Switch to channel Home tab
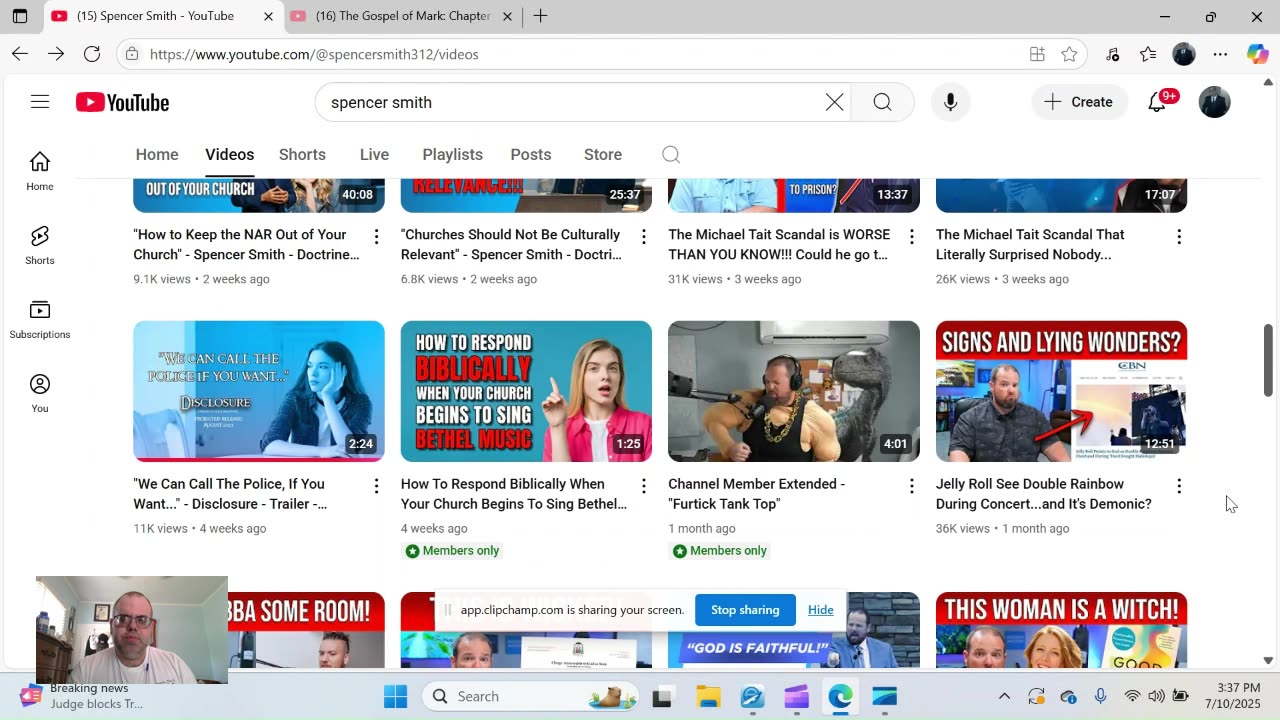The width and height of the screenshot is (1280, 720). click(x=157, y=154)
